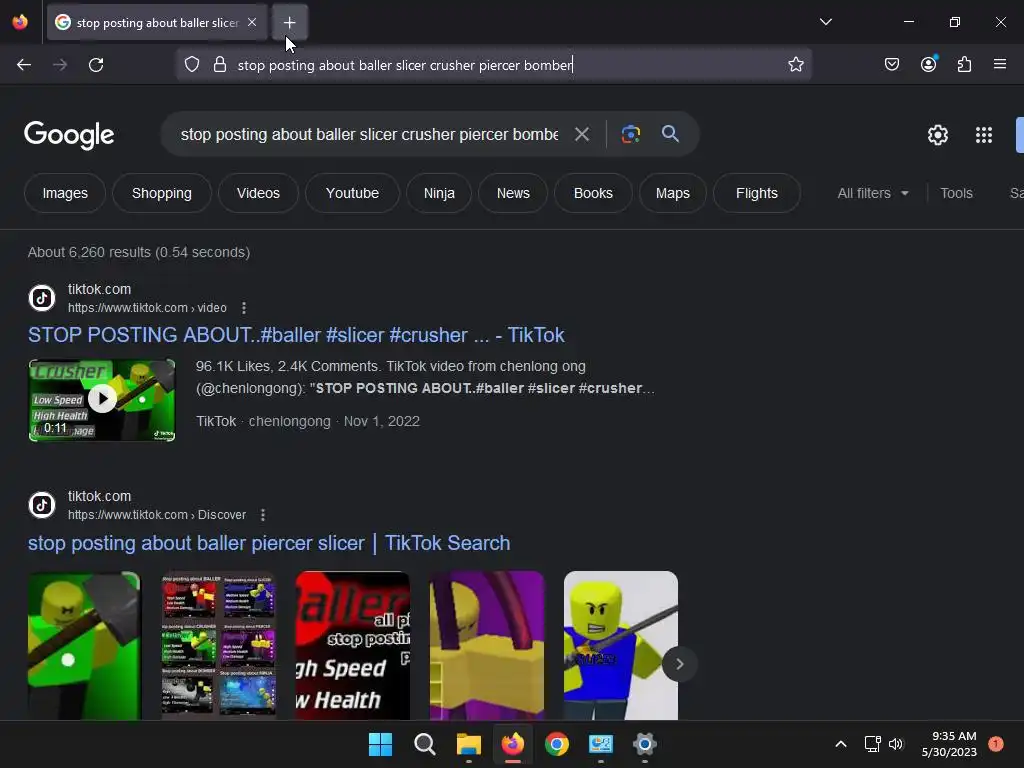Click Firefox in the taskbar
This screenshot has height=768, width=1024.
click(513, 744)
